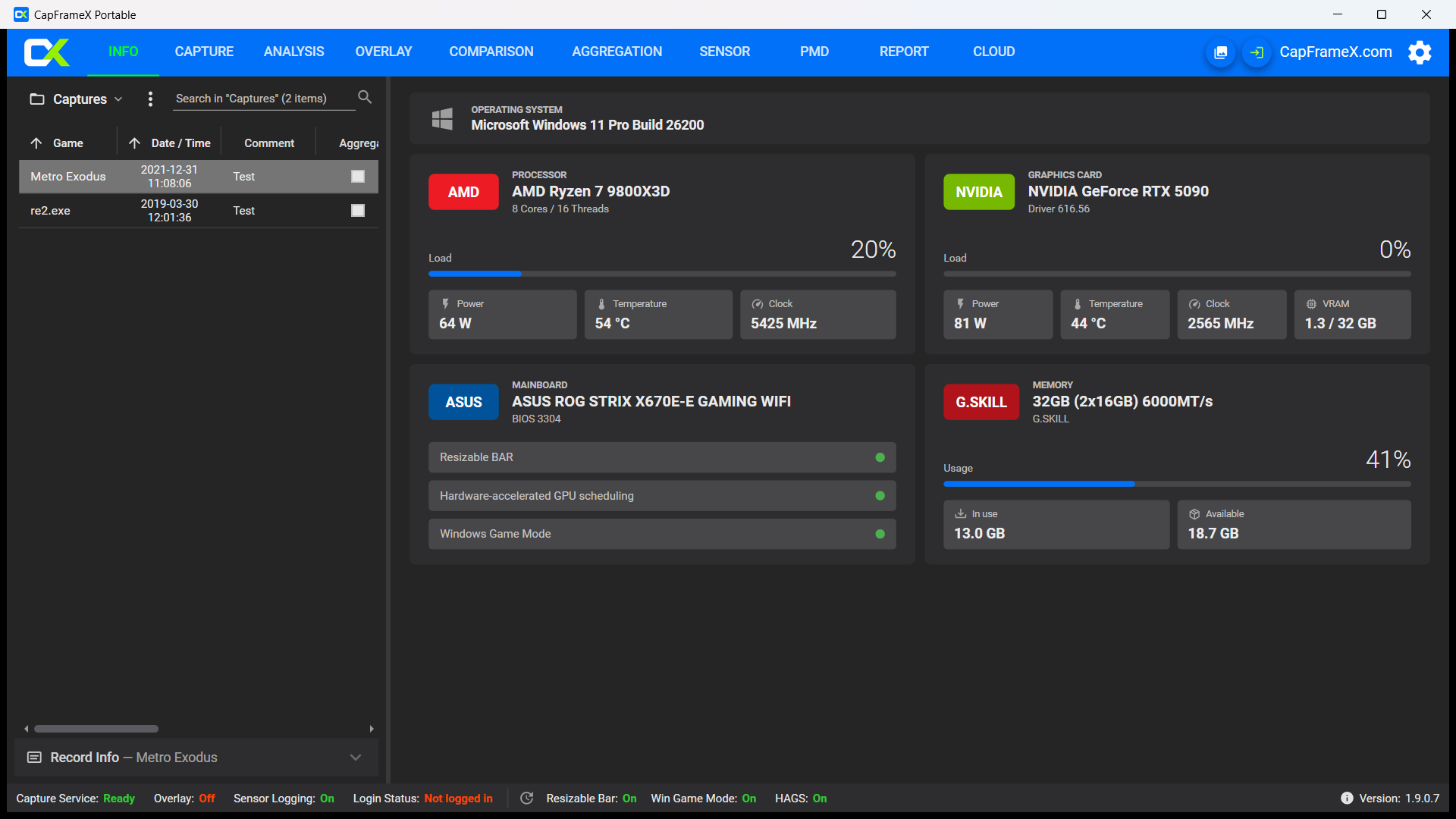This screenshot has width=1456, height=819.
Task: Click the Captures folder icon
Action: pos(36,99)
